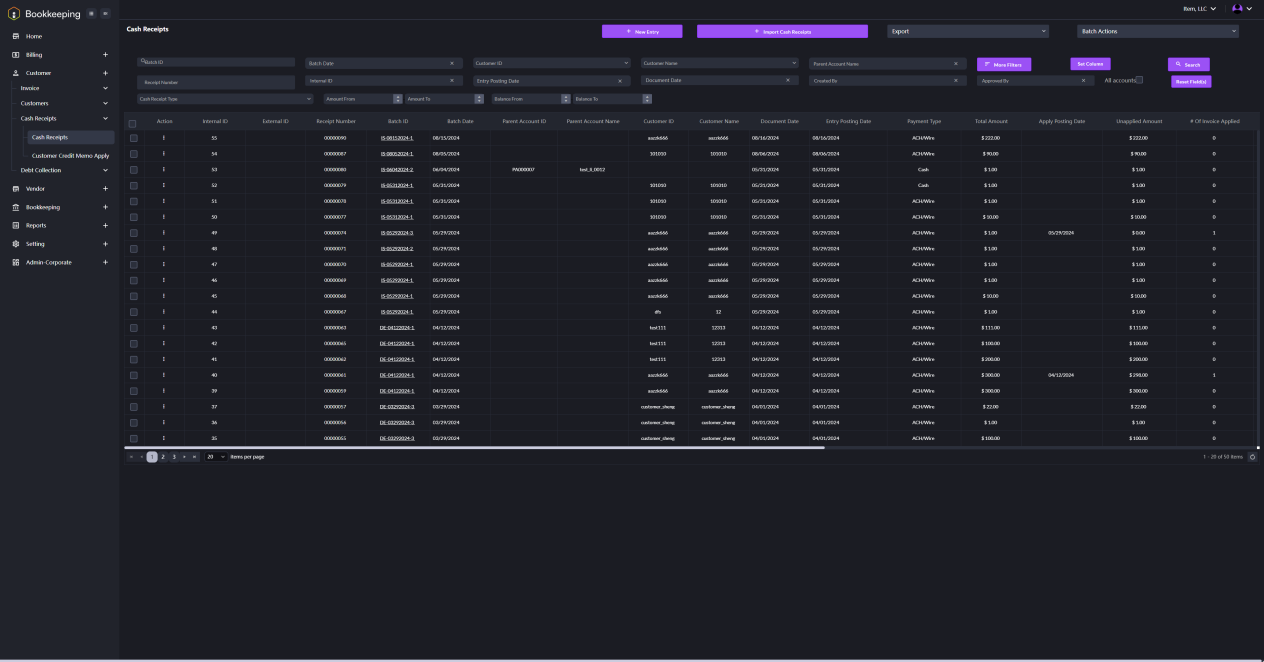
Task: Open batch IS-08152024-1 via its link
Action: (397, 138)
